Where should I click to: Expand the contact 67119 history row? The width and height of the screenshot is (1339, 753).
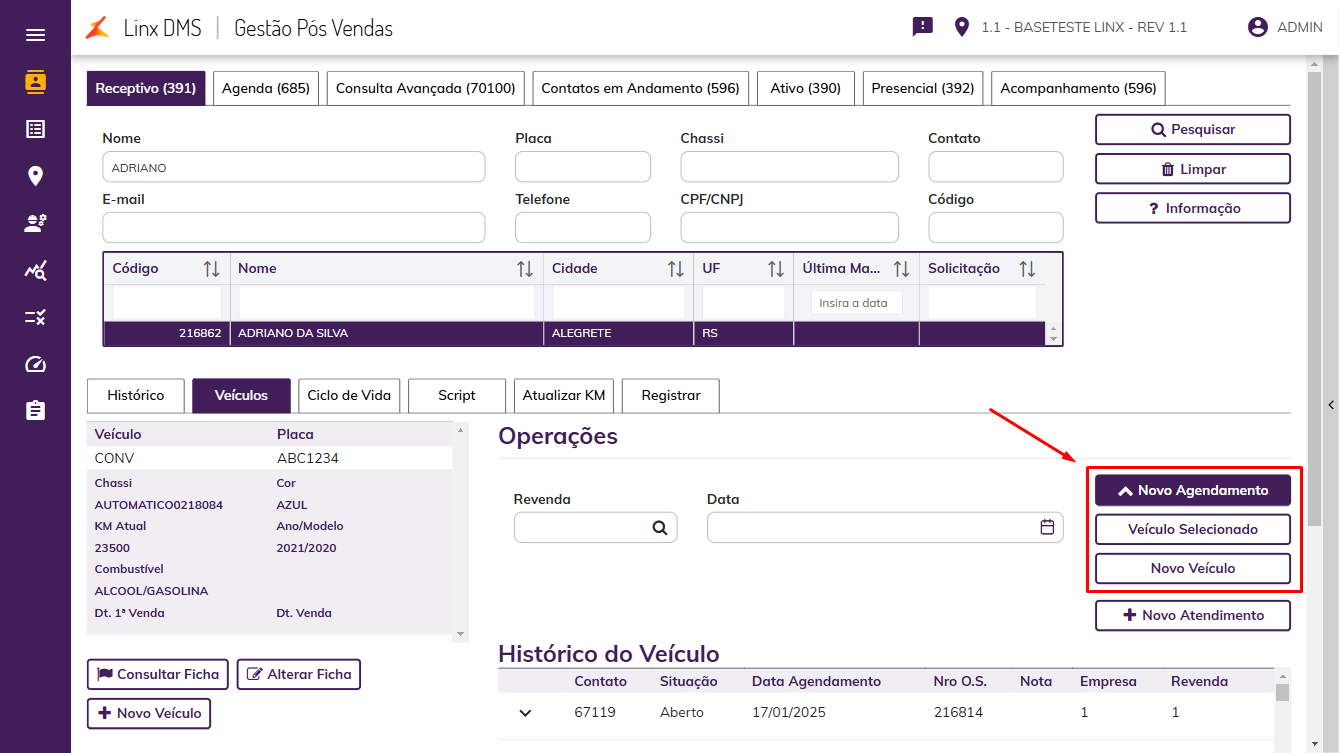(x=525, y=713)
